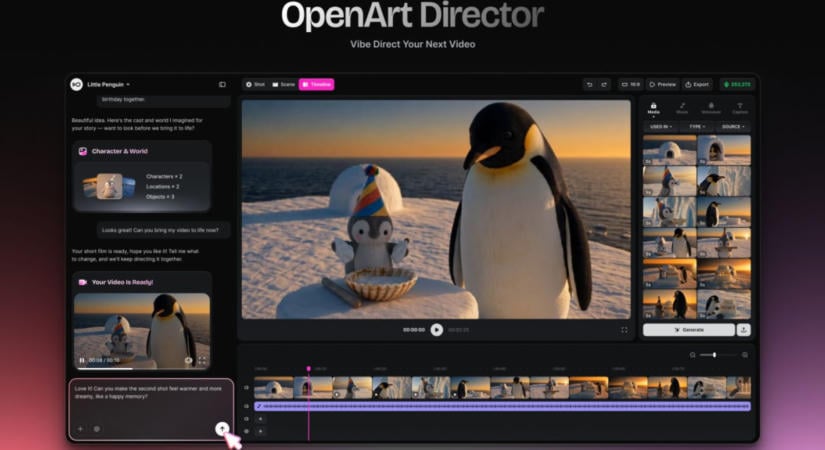Pause the chat video preview
This screenshot has height=450, width=825.
click(82, 361)
